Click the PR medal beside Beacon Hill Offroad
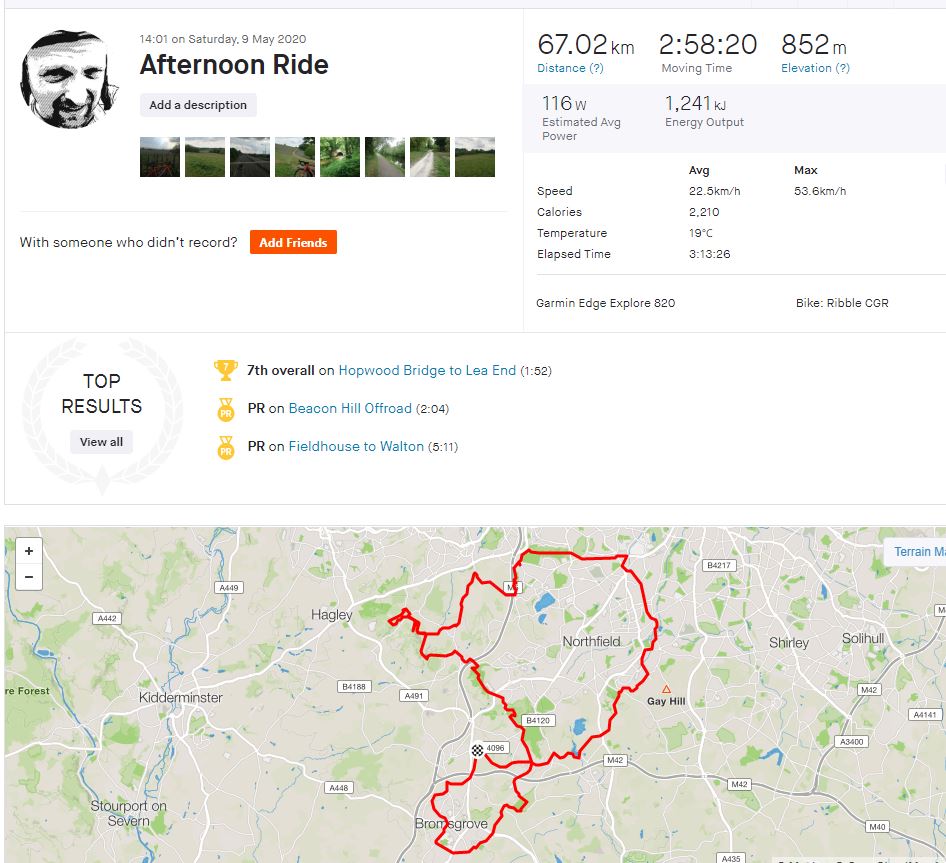The width and height of the screenshot is (946, 863). 226,409
